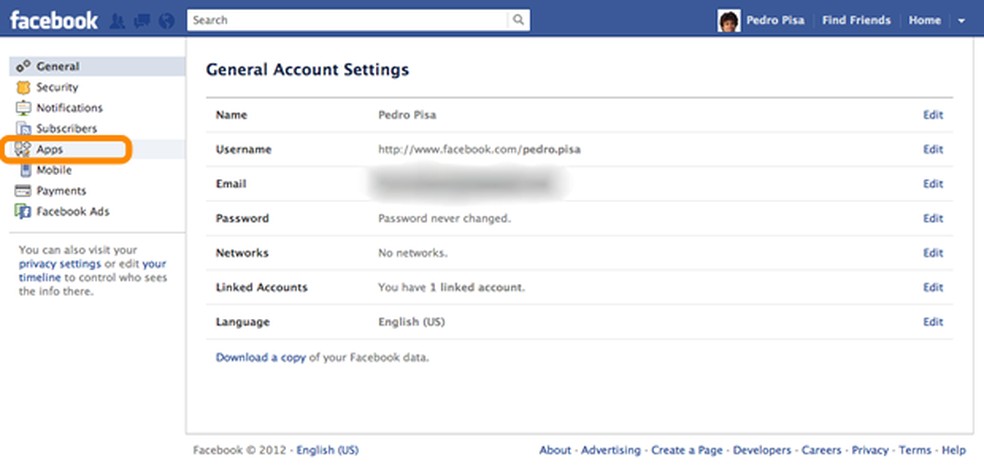Click the username URL text

(x=479, y=149)
